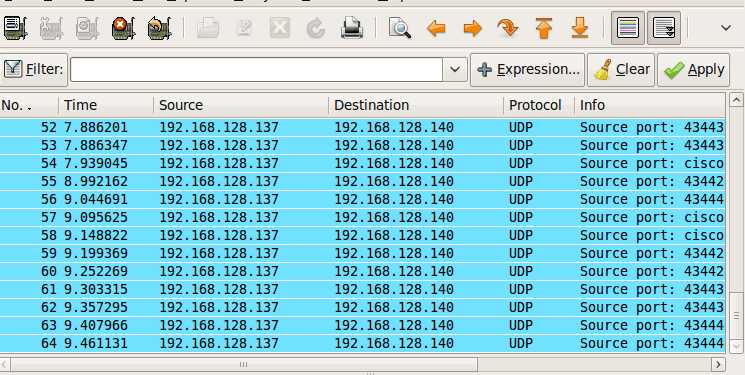
Task: Select packet 54 at time 7.939045
Action: pyautogui.click(x=363, y=163)
